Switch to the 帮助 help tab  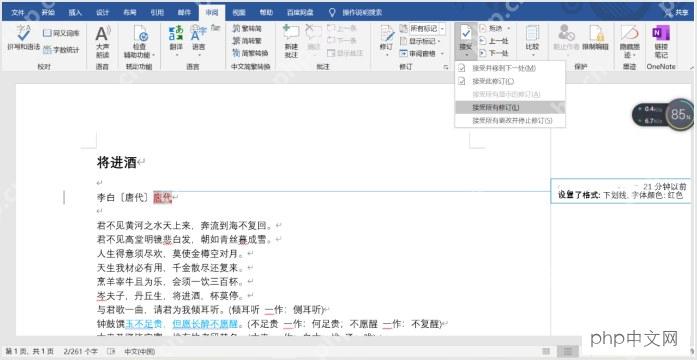266,12
